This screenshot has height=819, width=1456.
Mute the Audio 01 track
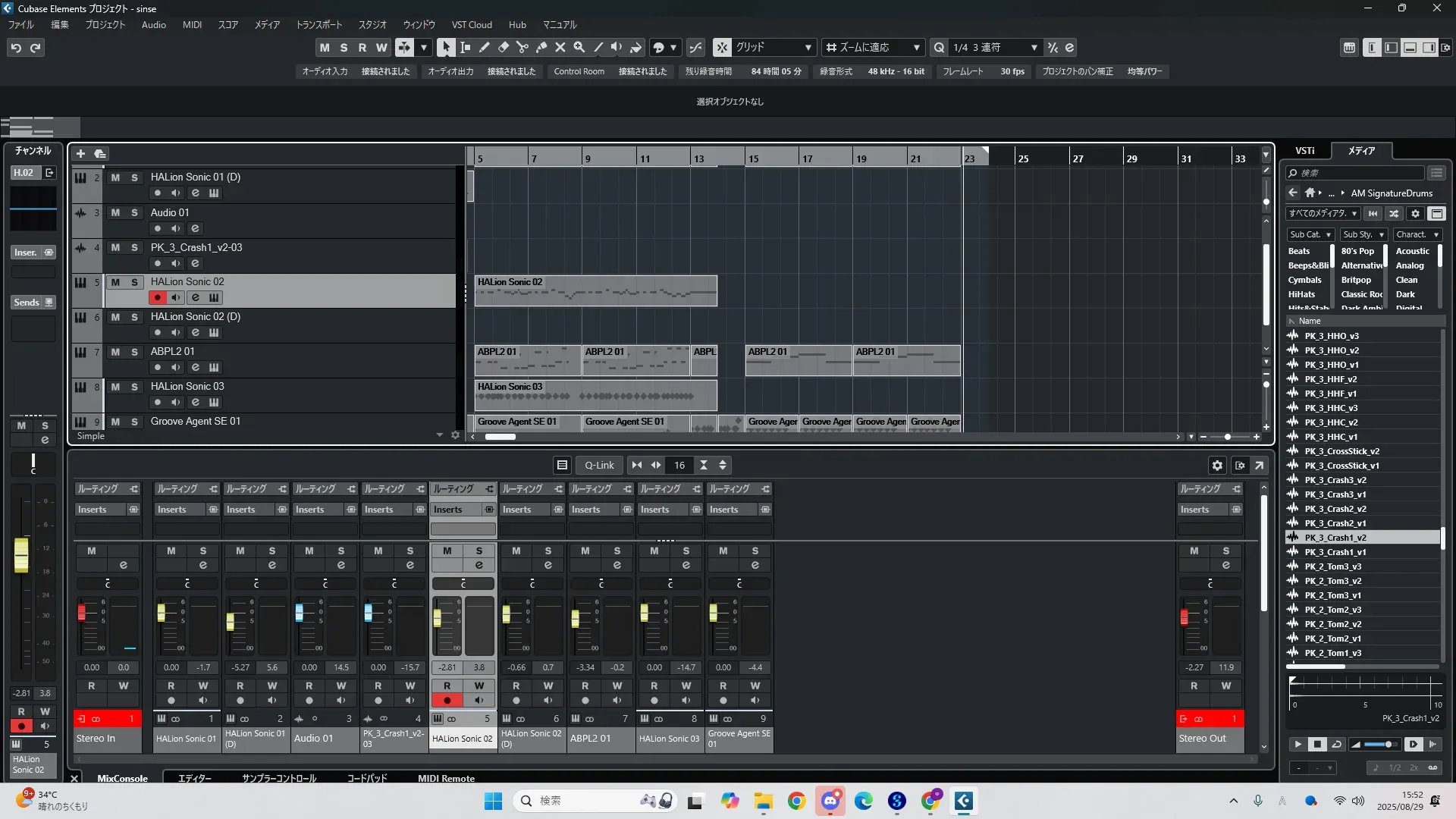(115, 212)
